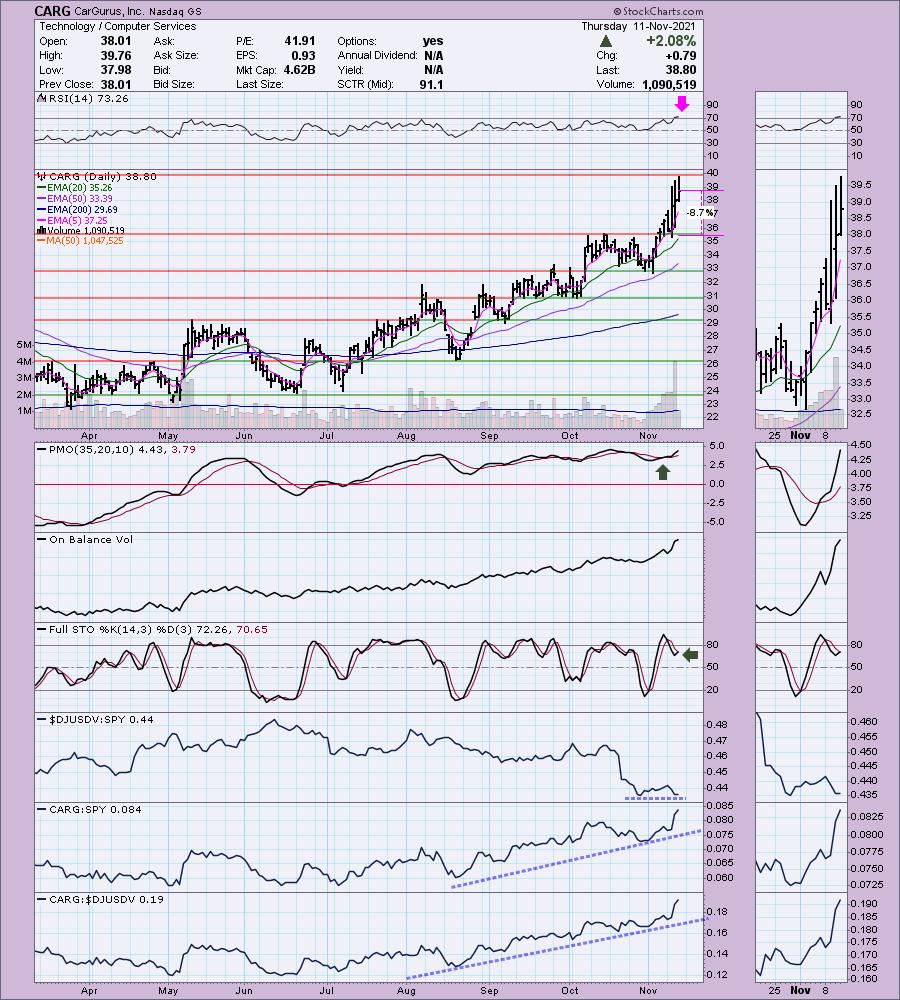Select the CarGurus, Inc. company name
This screenshot has height=1000, width=900.
pos(112,11)
